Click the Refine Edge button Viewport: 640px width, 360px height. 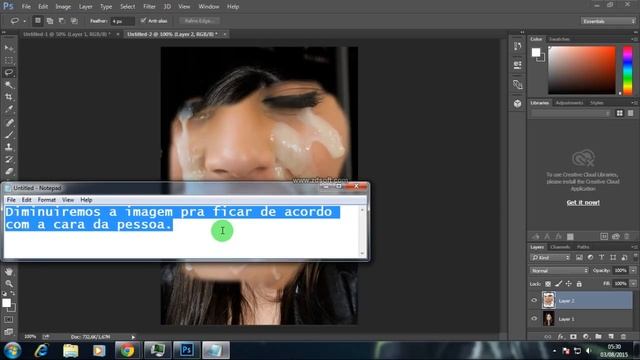[x=200, y=20]
